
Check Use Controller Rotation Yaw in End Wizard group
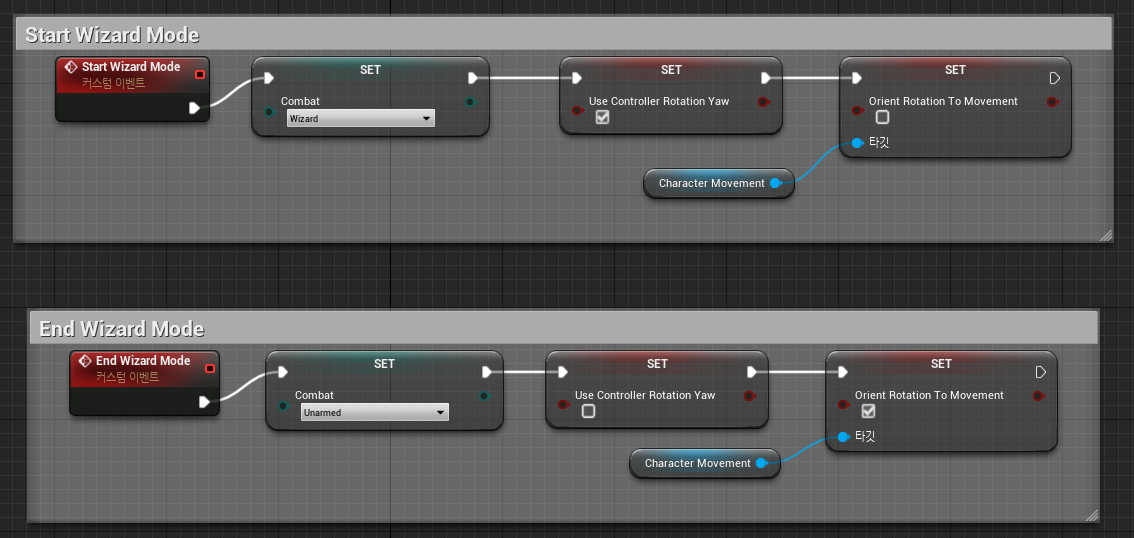coord(589,411)
